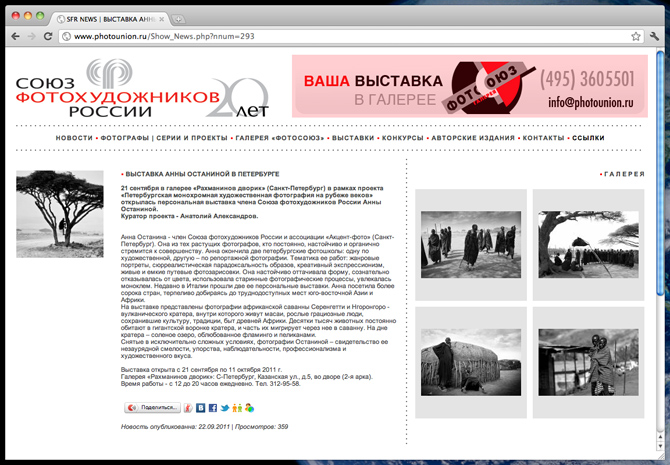Open the КОНКУРСЫ menu item

pyautogui.click(x=403, y=138)
